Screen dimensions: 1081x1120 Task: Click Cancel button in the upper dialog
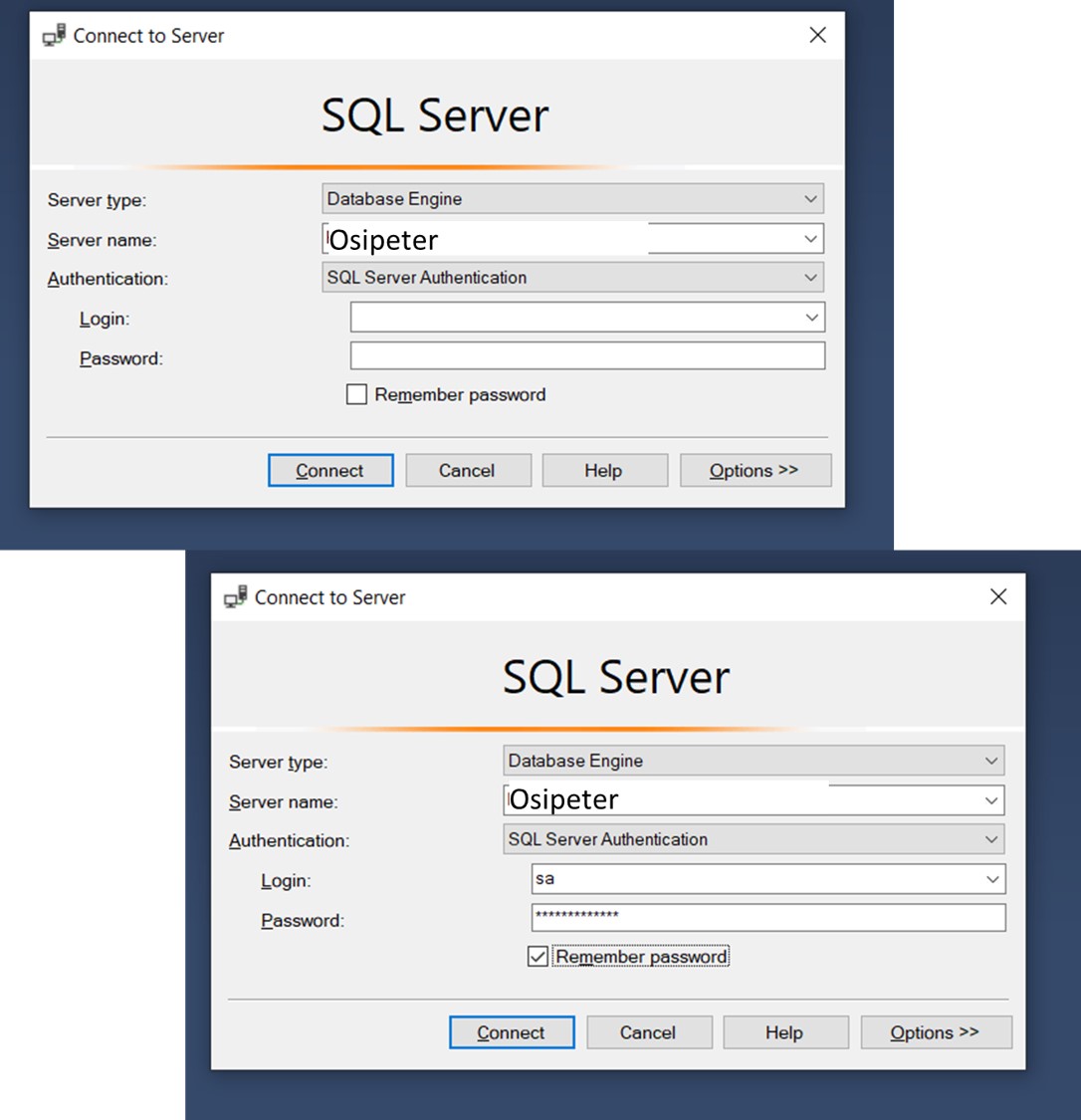pyautogui.click(x=469, y=470)
